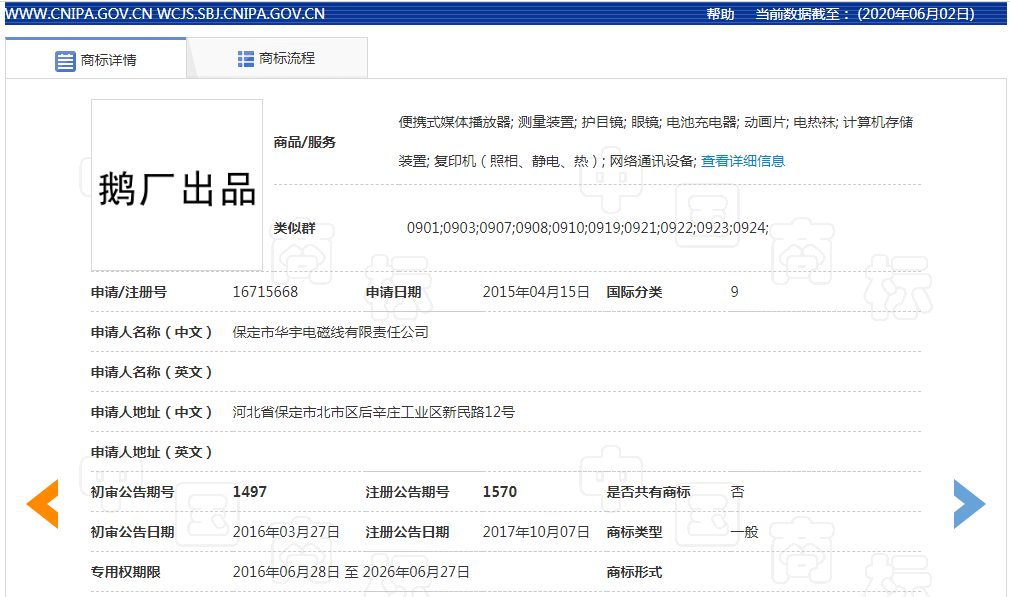This screenshot has height=597, width=1010.
Task: Click the list icon beside 商标详情
Action: pos(65,60)
